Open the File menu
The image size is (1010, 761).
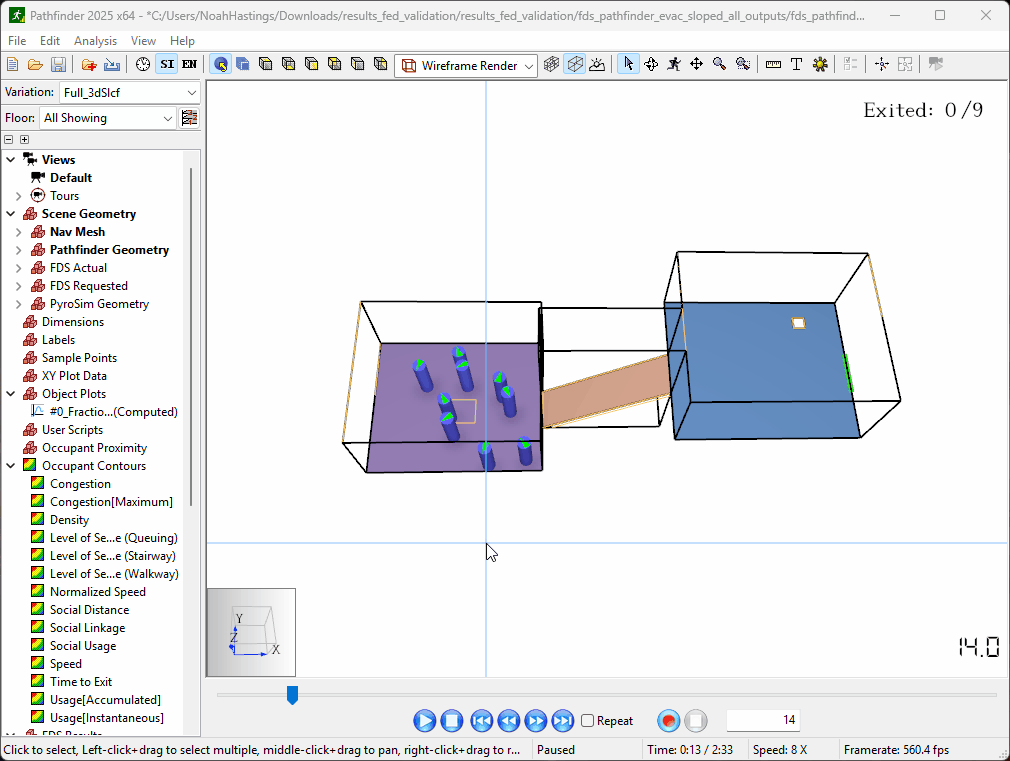(x=17, y=41)
